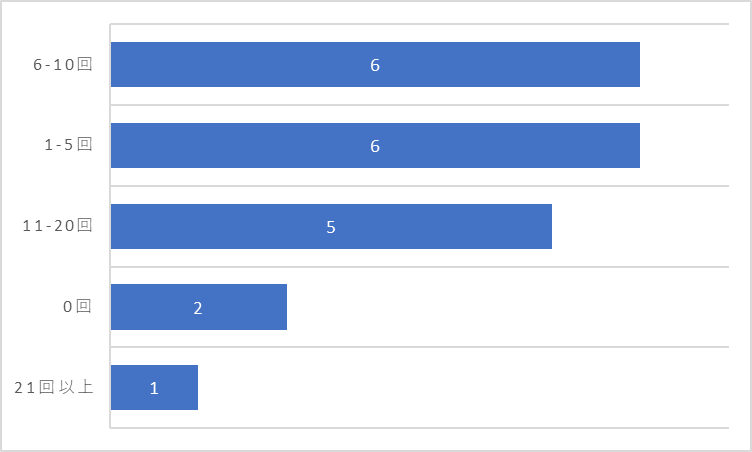752x452 pixels.
Task: Select data label 2 on 0回 bar
Action: 198,308
